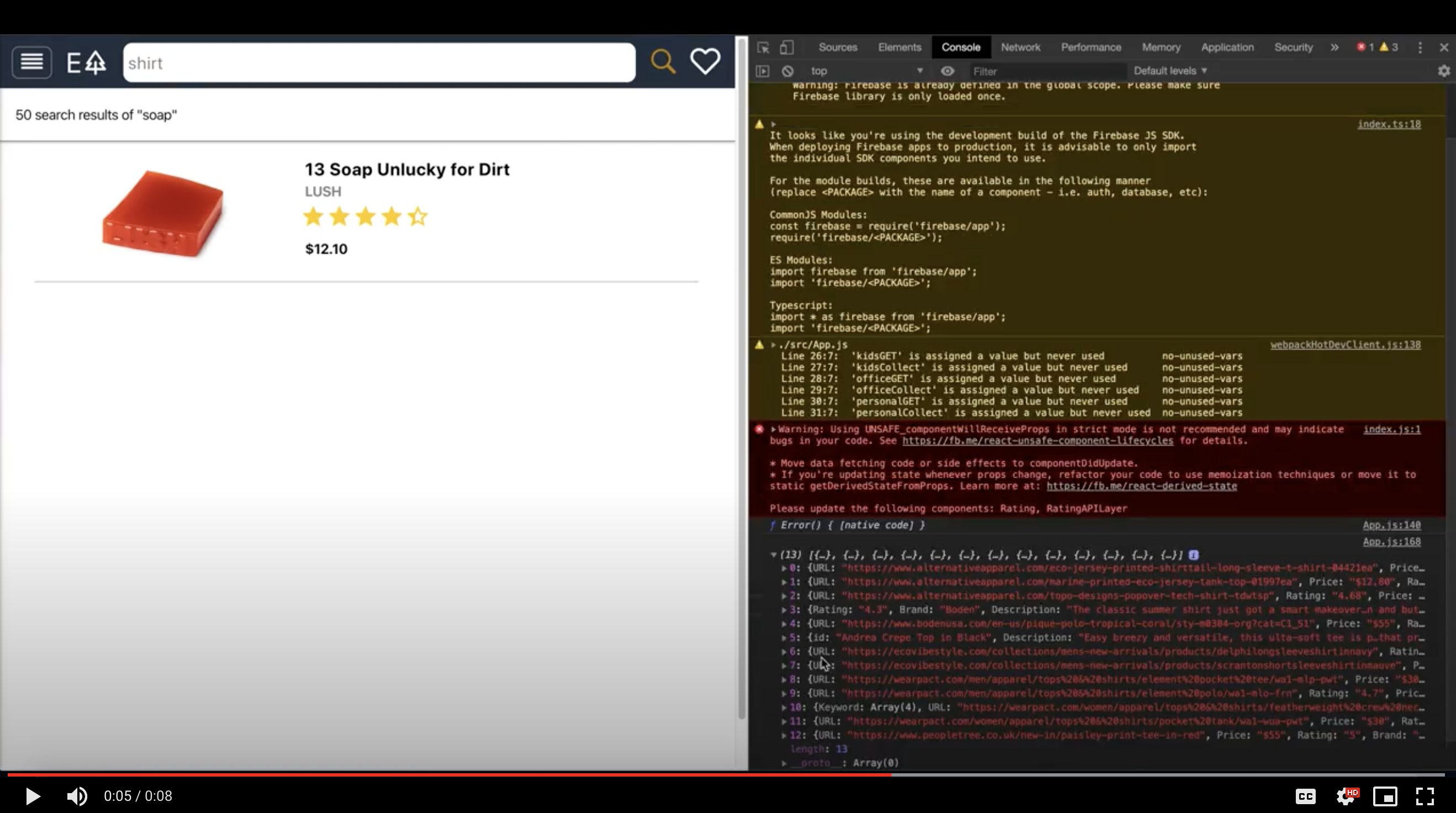The height and width of the screenshot is (813, 1456).
Task: Open the App.js:140 source link
Action: [1391, 525]
